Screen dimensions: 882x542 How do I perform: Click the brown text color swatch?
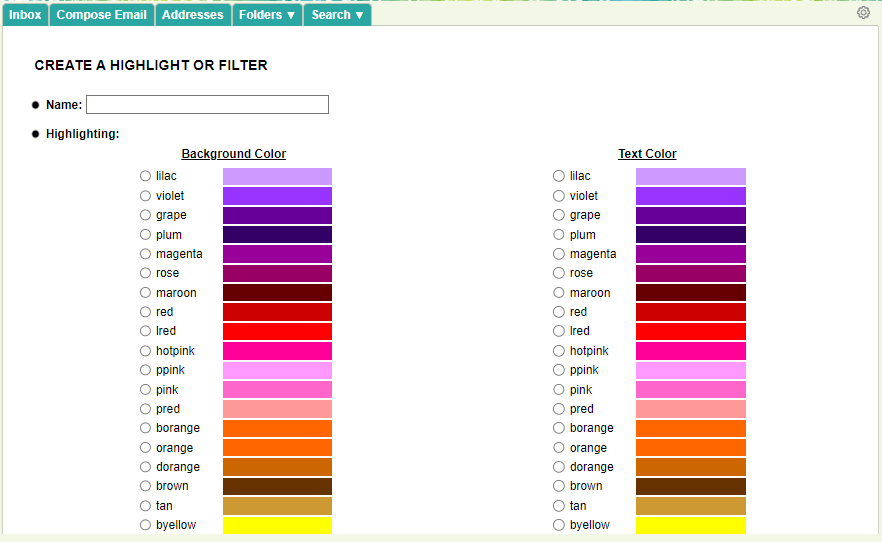click(690, 486)
